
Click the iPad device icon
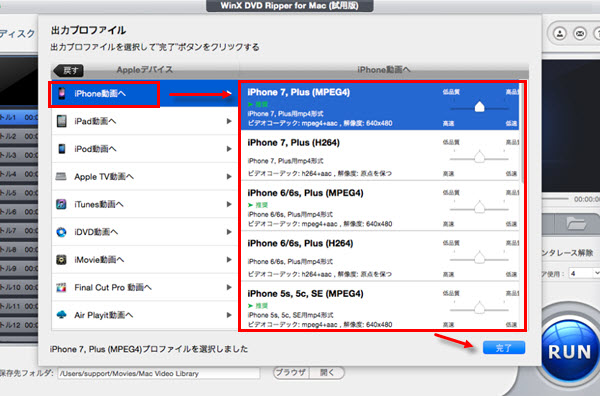point(62,121)
